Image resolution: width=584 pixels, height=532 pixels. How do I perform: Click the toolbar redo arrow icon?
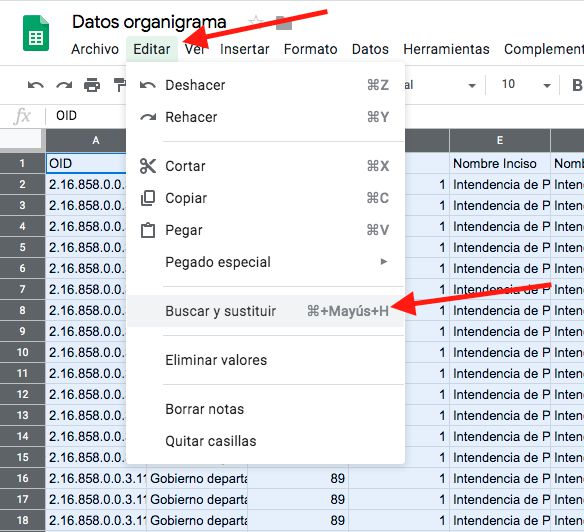[x=64, y=85]
